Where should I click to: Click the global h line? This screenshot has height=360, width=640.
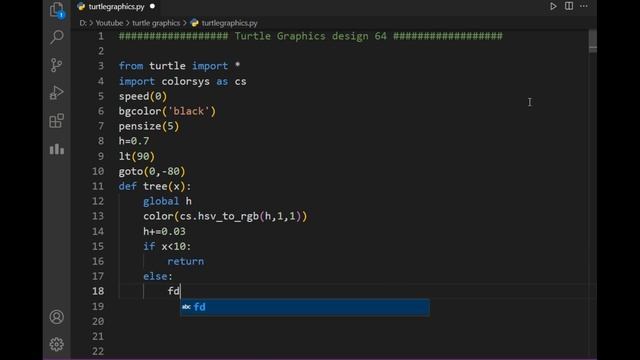pos(167,201)
